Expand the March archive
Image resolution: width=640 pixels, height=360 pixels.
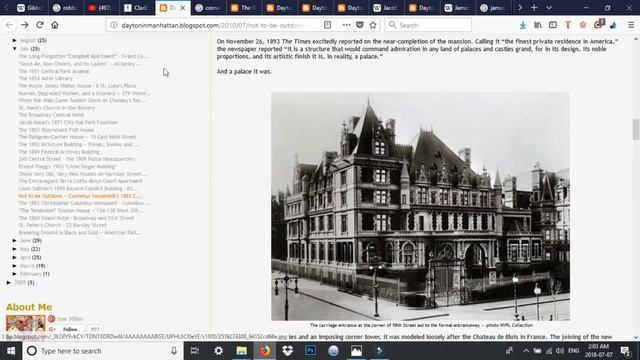tap(15, 266)
